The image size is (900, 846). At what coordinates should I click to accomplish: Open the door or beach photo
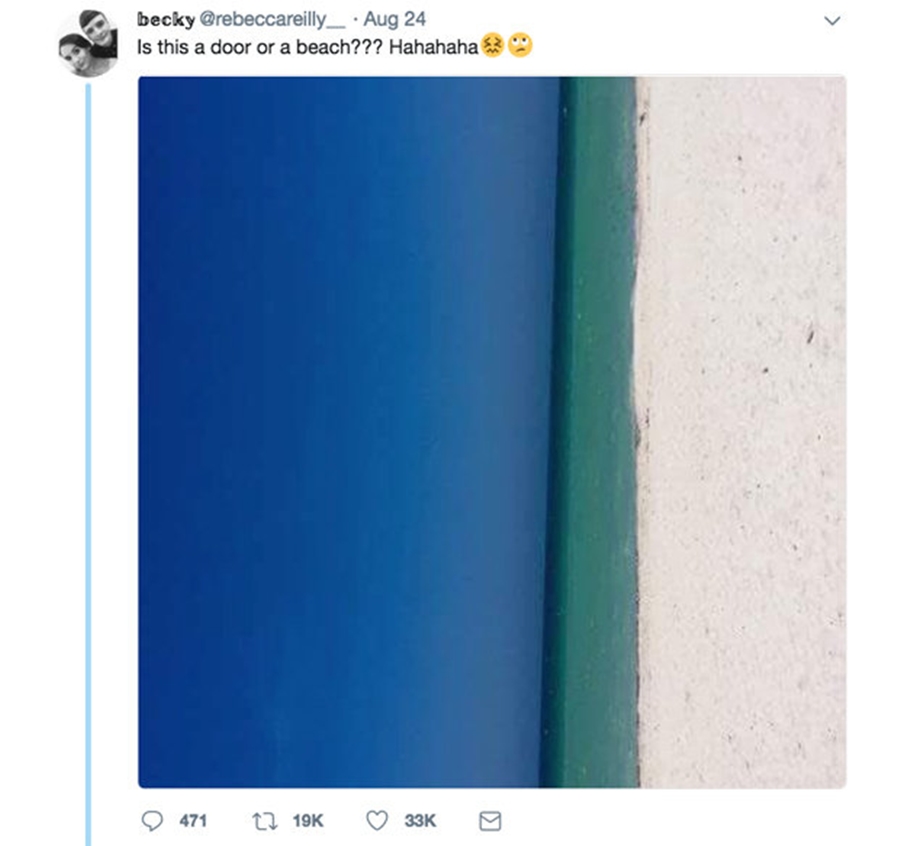coord(492,432)
